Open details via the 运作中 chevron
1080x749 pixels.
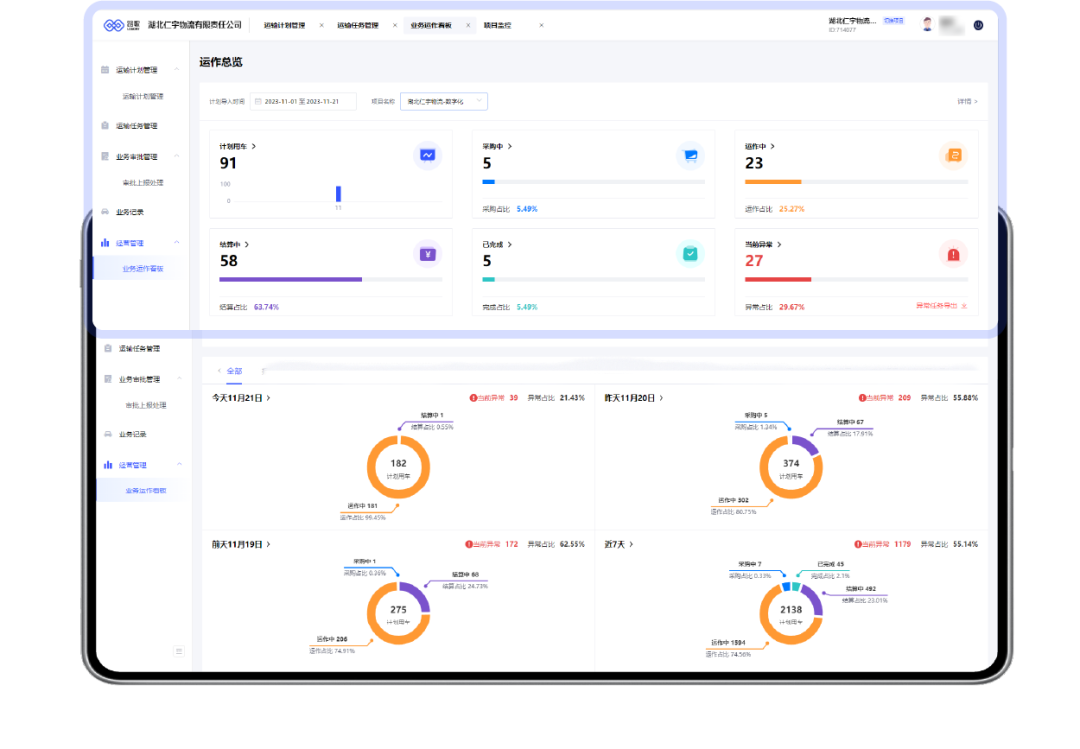[773, 146]
